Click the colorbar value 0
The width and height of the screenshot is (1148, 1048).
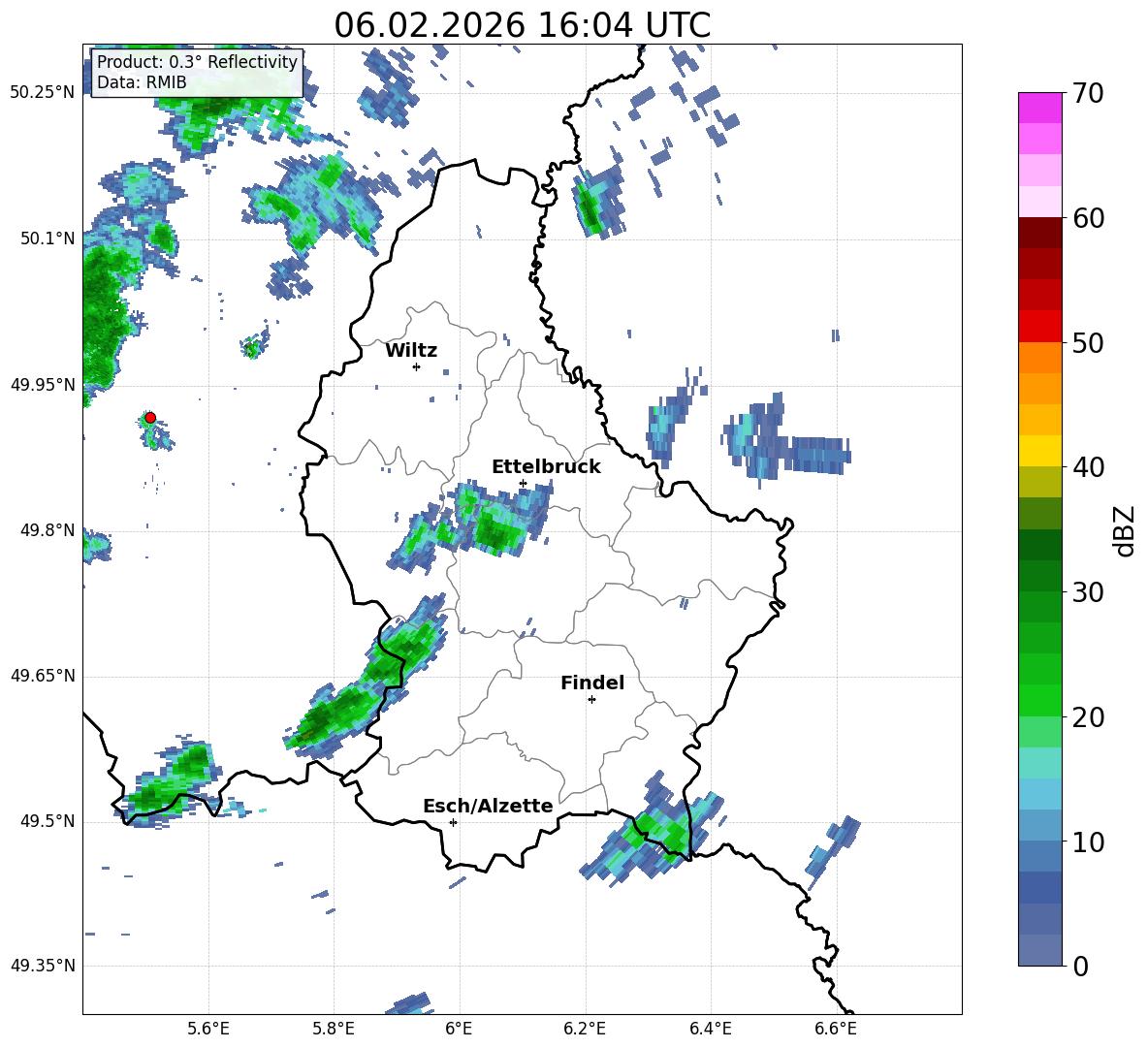[1080, 966]
